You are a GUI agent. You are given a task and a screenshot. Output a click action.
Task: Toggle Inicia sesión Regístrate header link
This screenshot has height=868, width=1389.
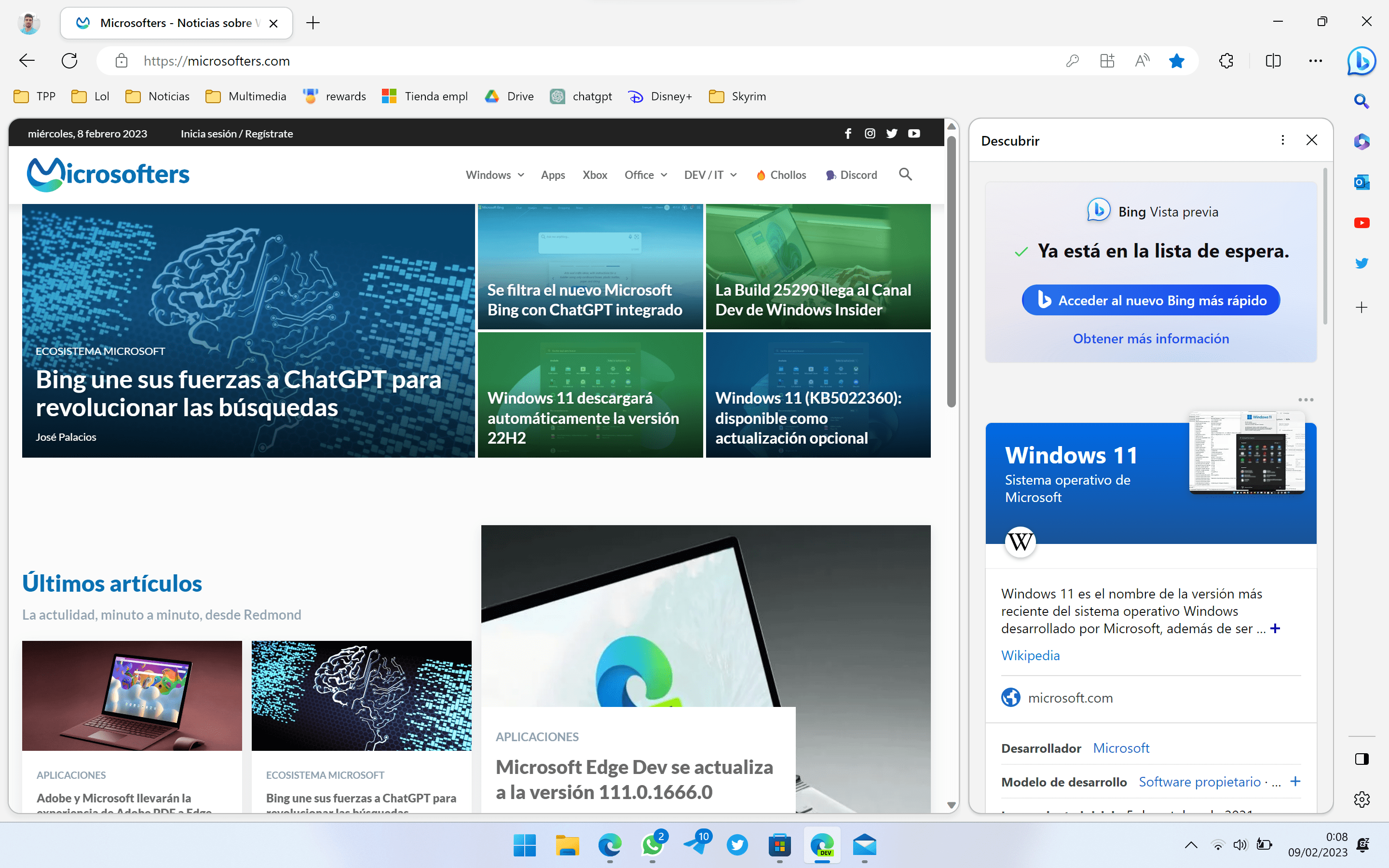[x=236, y=133]
